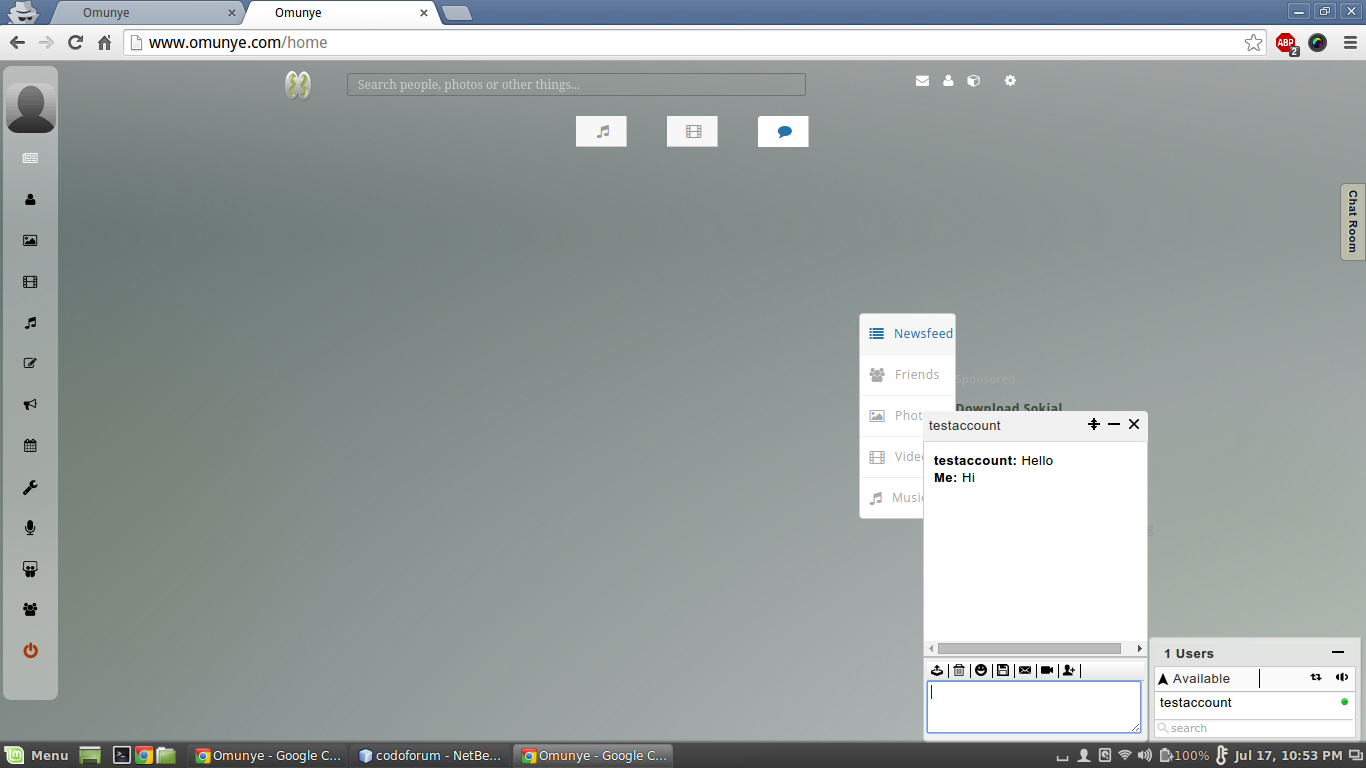Select testaccount in the users list

[x=1255, y=703]
